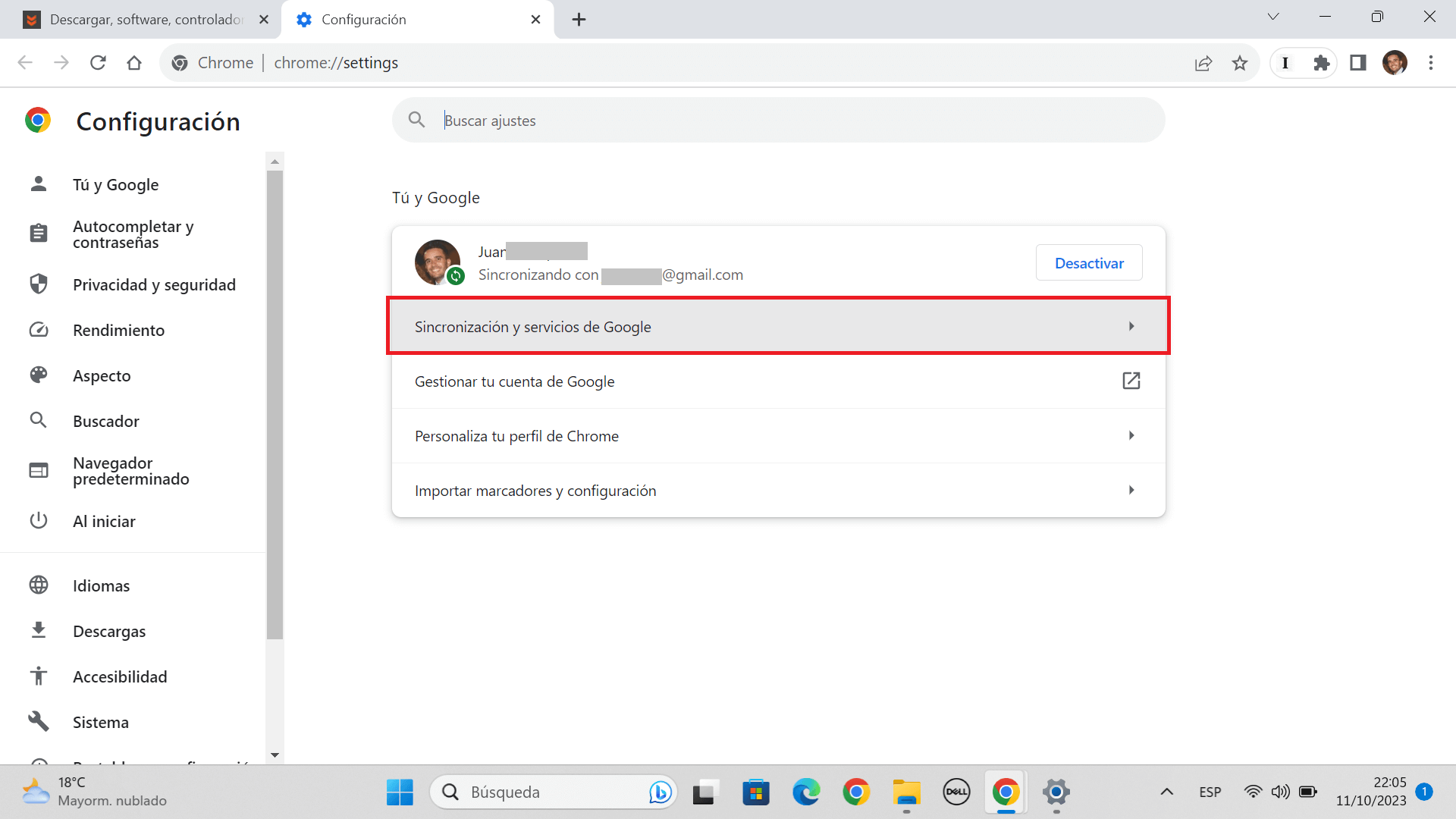Expand Personaliza tu perfil de Chrome
The height and width of the screenshot is (819, 1456).
point(779,436)
